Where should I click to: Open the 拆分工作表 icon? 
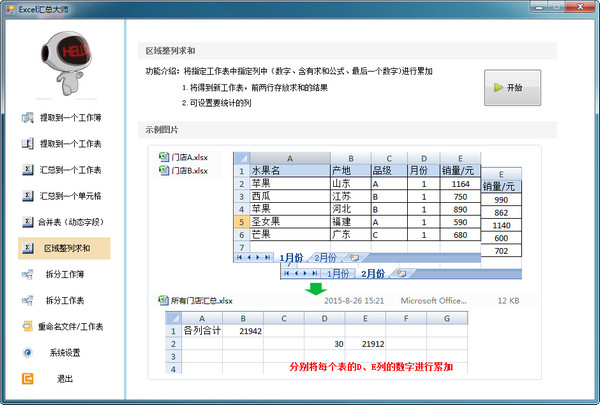coord(28,300)
